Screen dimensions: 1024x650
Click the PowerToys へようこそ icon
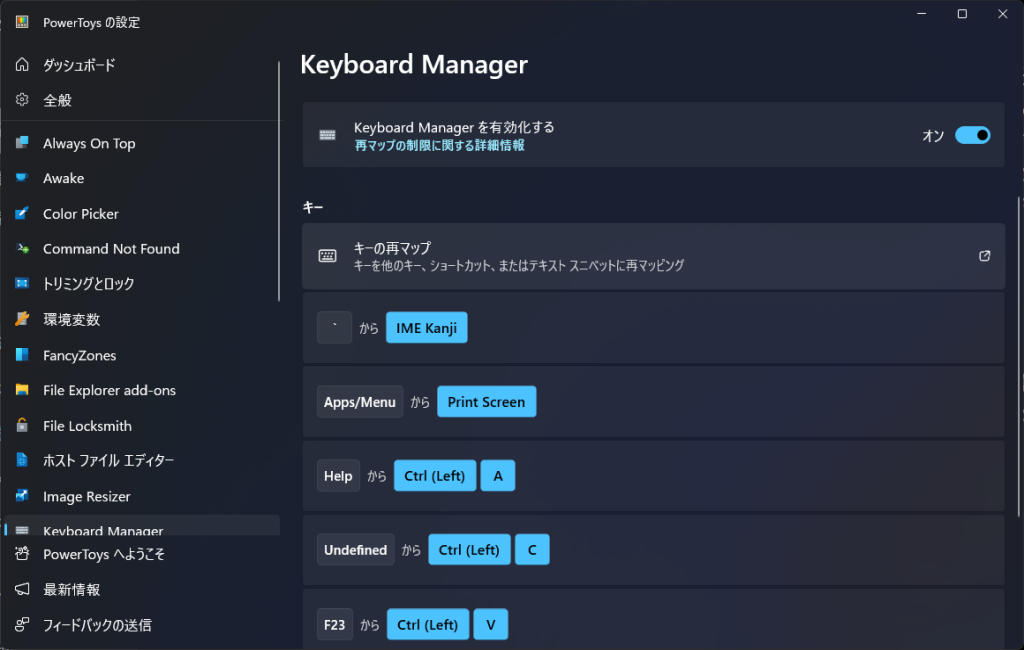(22, 553)
